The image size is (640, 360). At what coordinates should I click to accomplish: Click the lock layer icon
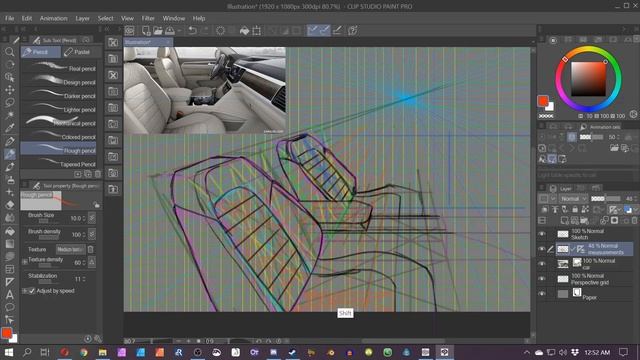pos(575,209)
